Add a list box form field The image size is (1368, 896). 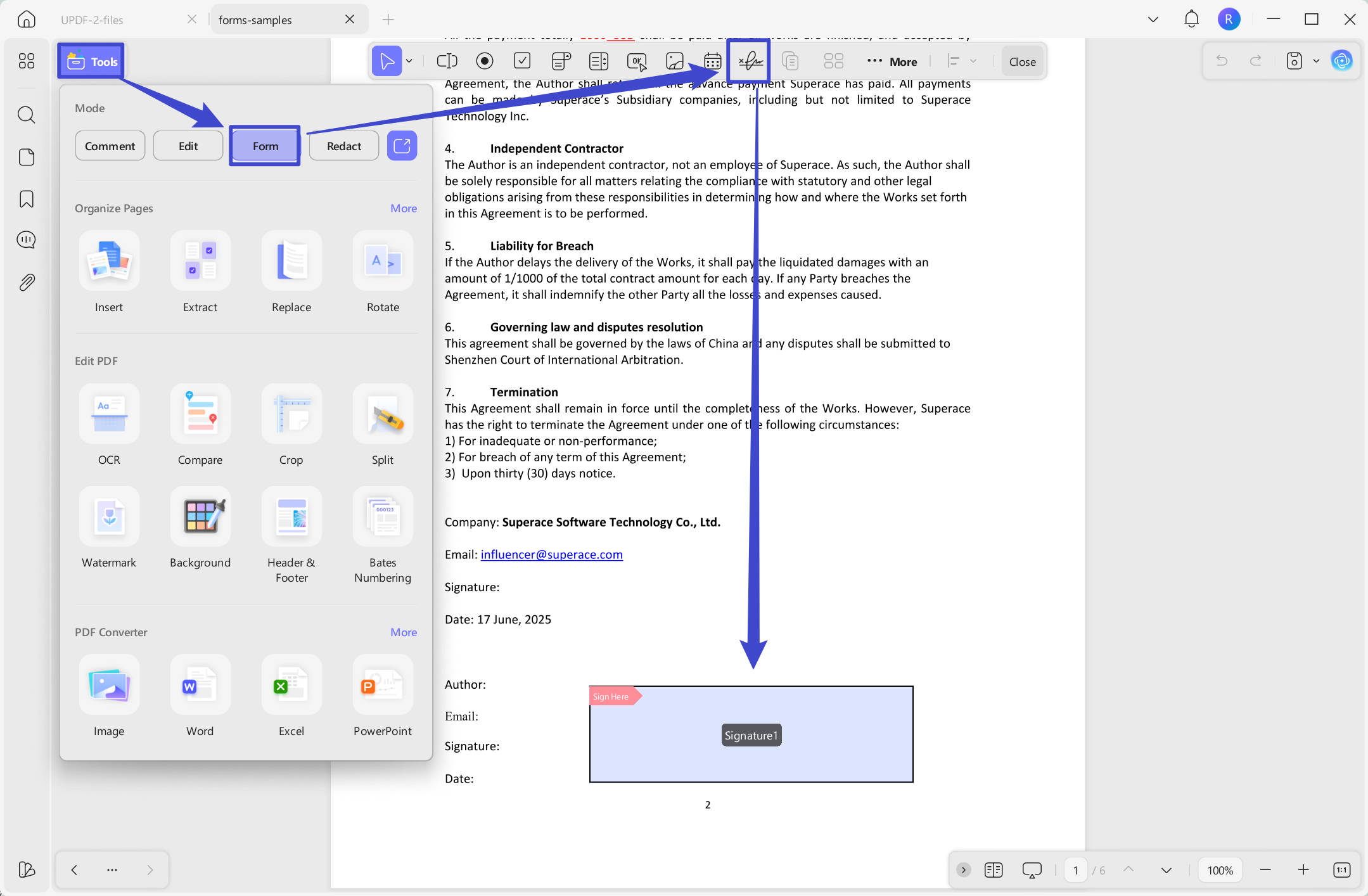599,61
